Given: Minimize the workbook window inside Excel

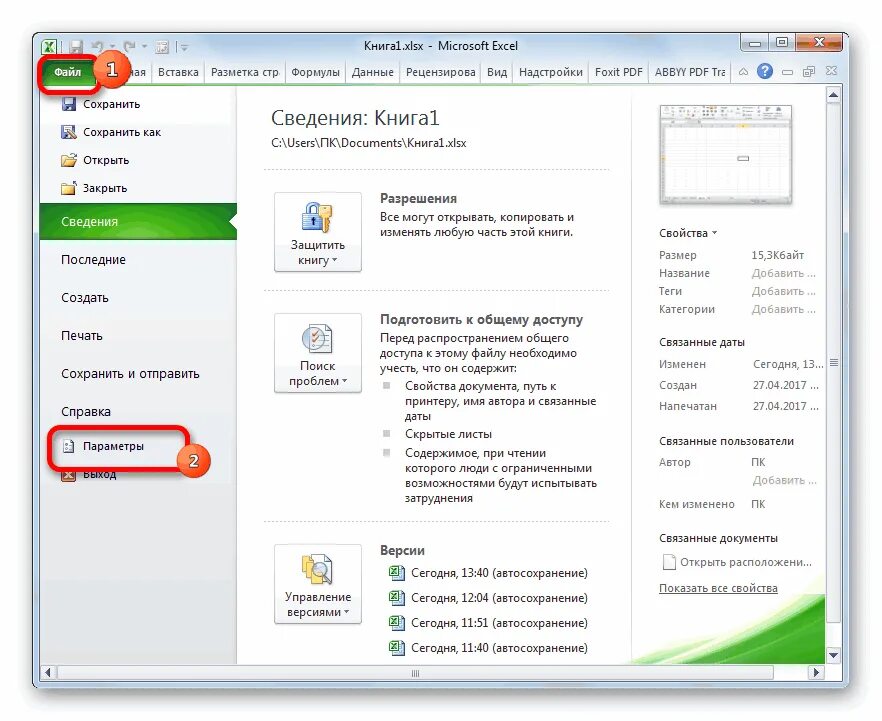Looking at the screenshot, I should (x=788, y=72).
